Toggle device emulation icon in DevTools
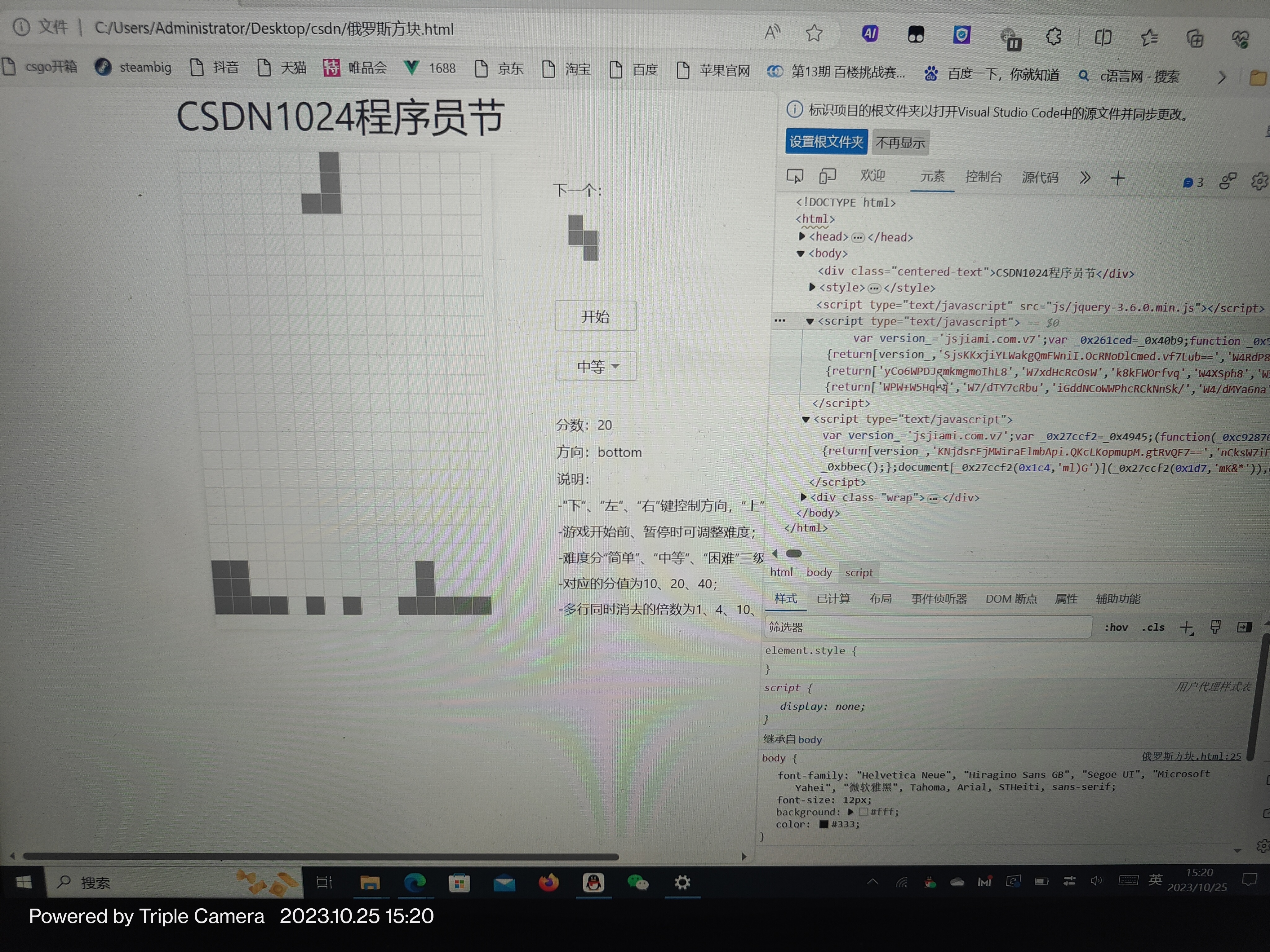This screenshot has height=952, width=1270. click(827, 176)
